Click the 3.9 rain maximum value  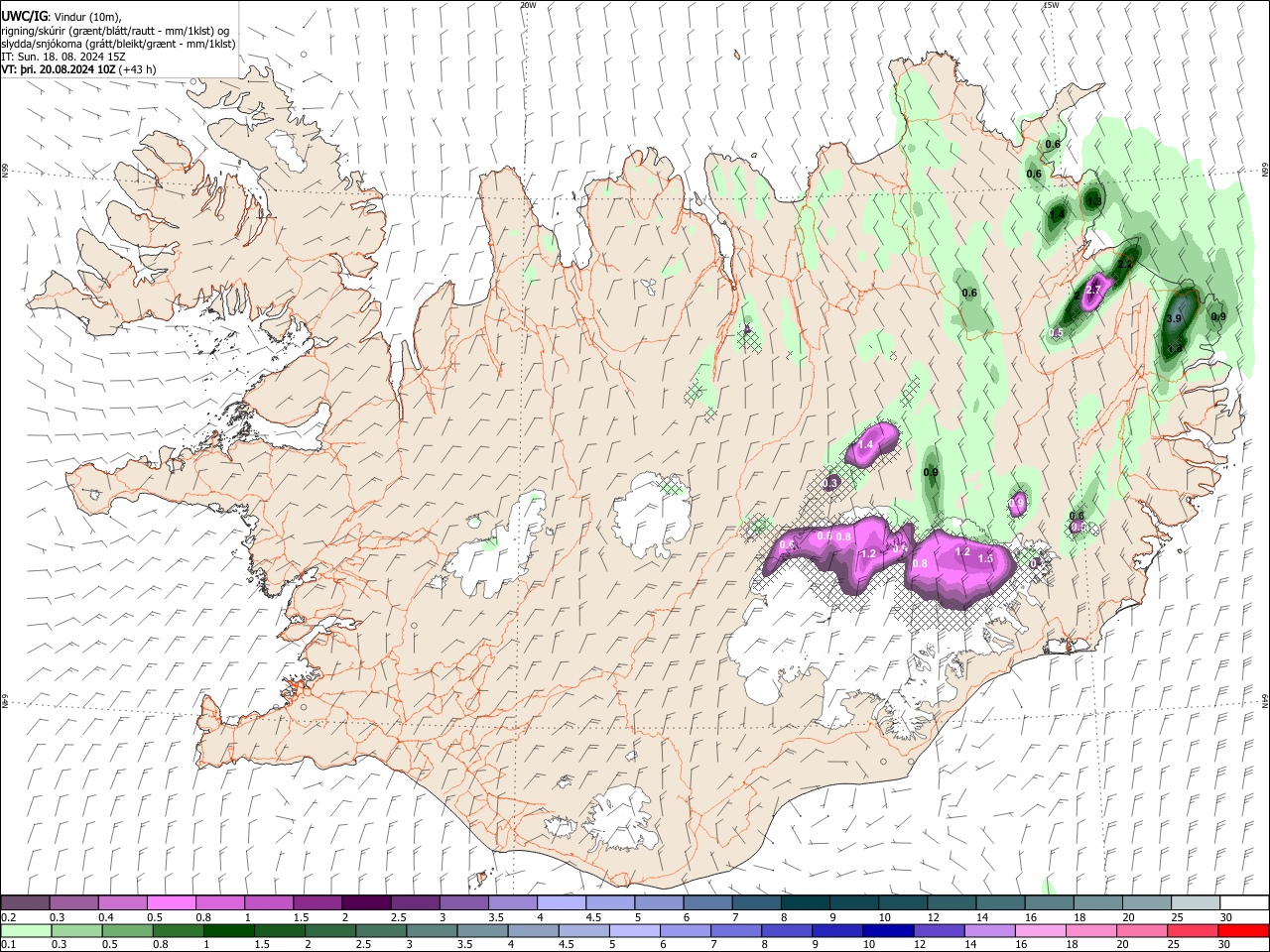click(x=1175, y=318)
